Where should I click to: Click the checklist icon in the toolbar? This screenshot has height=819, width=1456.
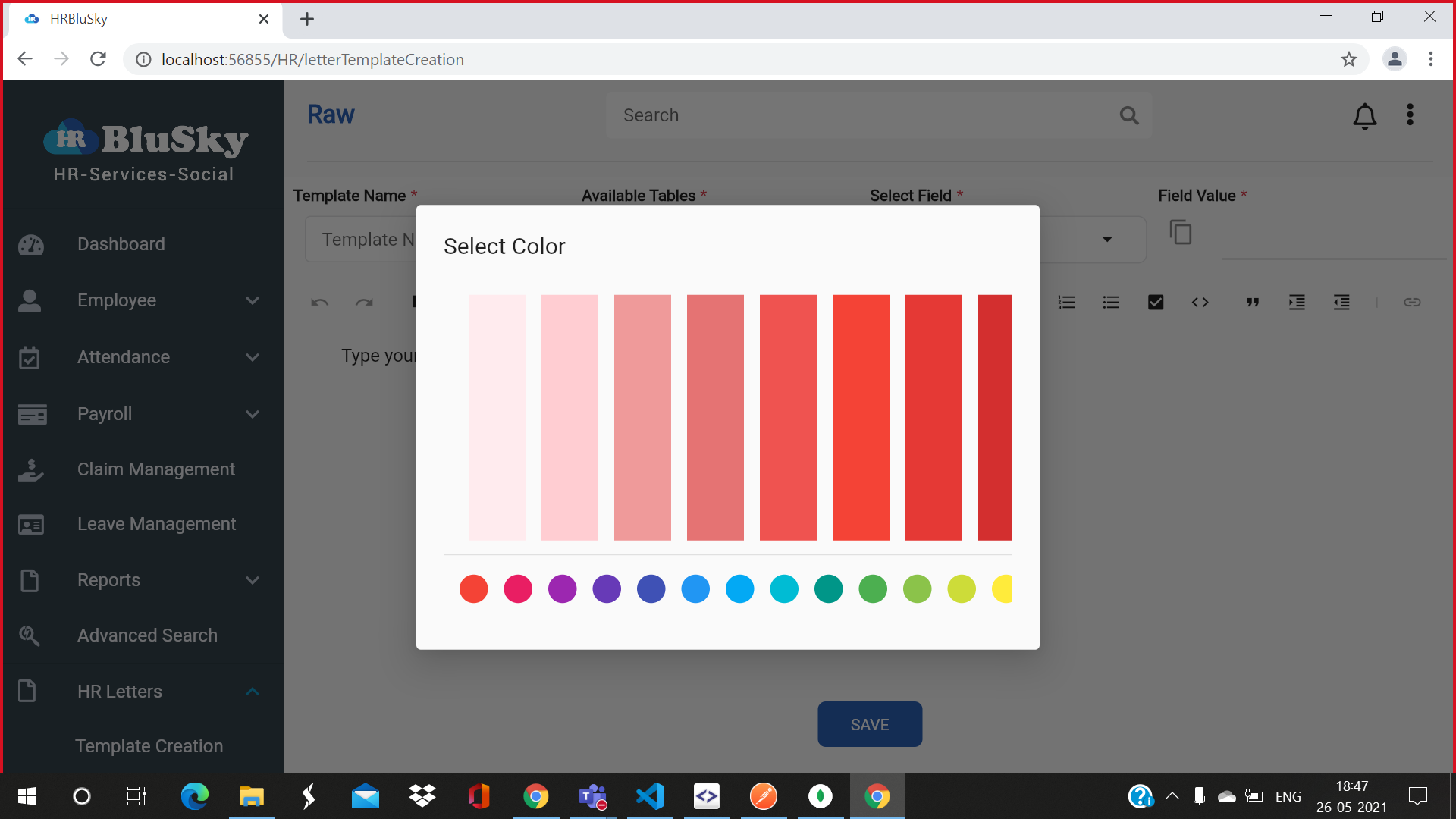[1156, 302]
